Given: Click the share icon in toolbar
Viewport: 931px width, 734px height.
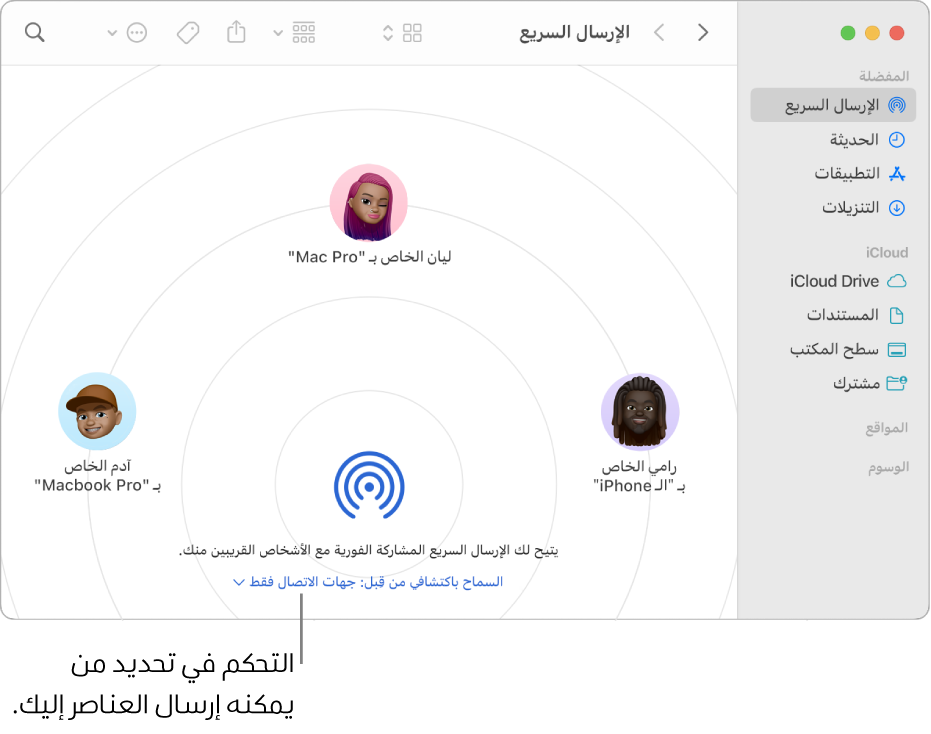Looking at the screenshot, I should pos(236,31).
